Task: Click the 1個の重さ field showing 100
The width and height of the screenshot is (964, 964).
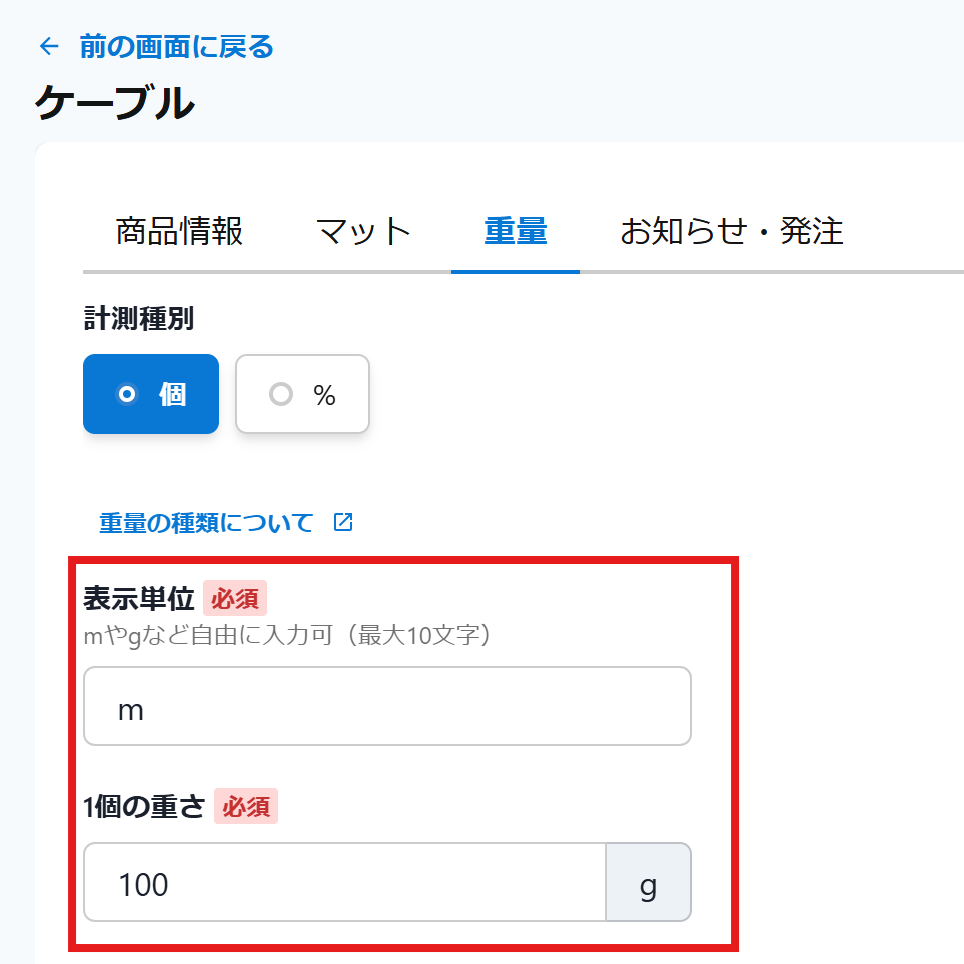Action: coord(345,882)
